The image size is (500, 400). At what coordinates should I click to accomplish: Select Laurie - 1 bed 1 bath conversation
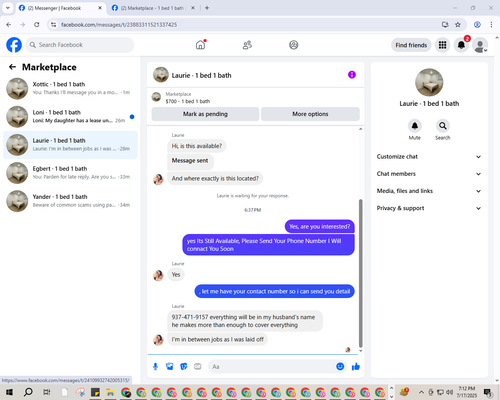tap(70, 145)
